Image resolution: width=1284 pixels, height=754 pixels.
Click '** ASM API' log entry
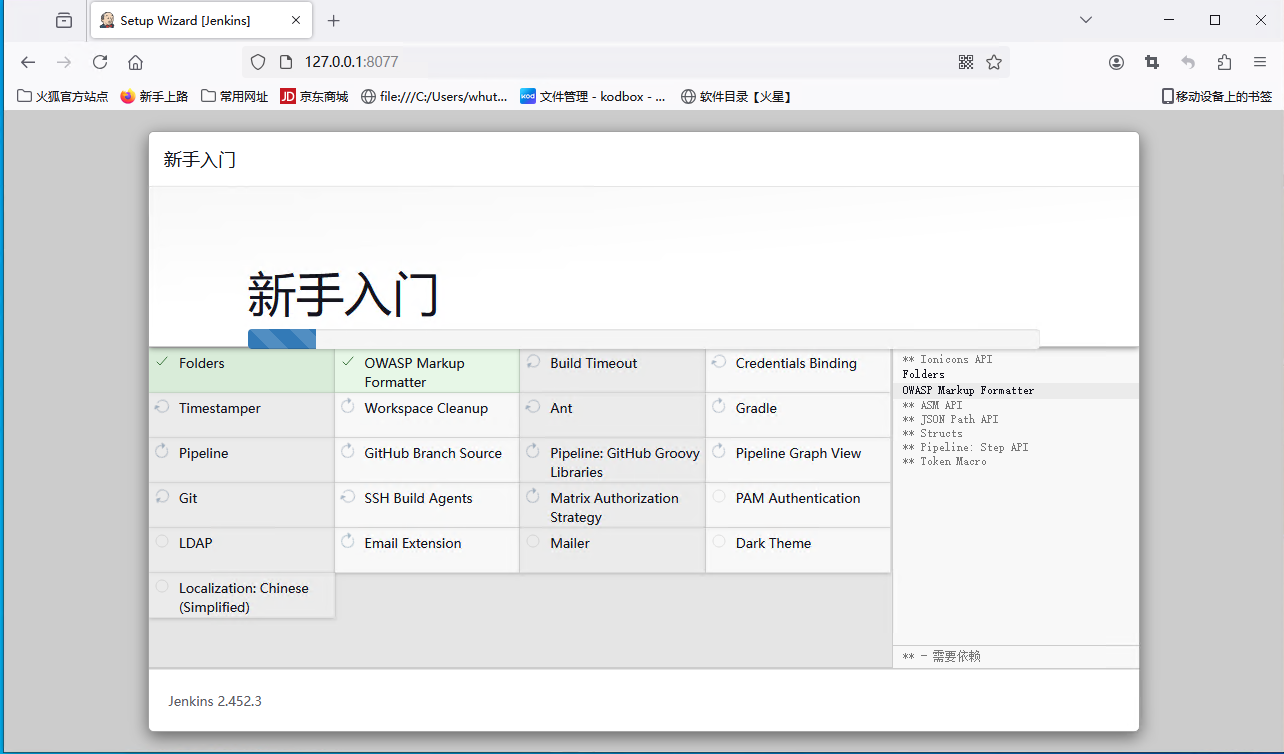[x=932, y=405]
